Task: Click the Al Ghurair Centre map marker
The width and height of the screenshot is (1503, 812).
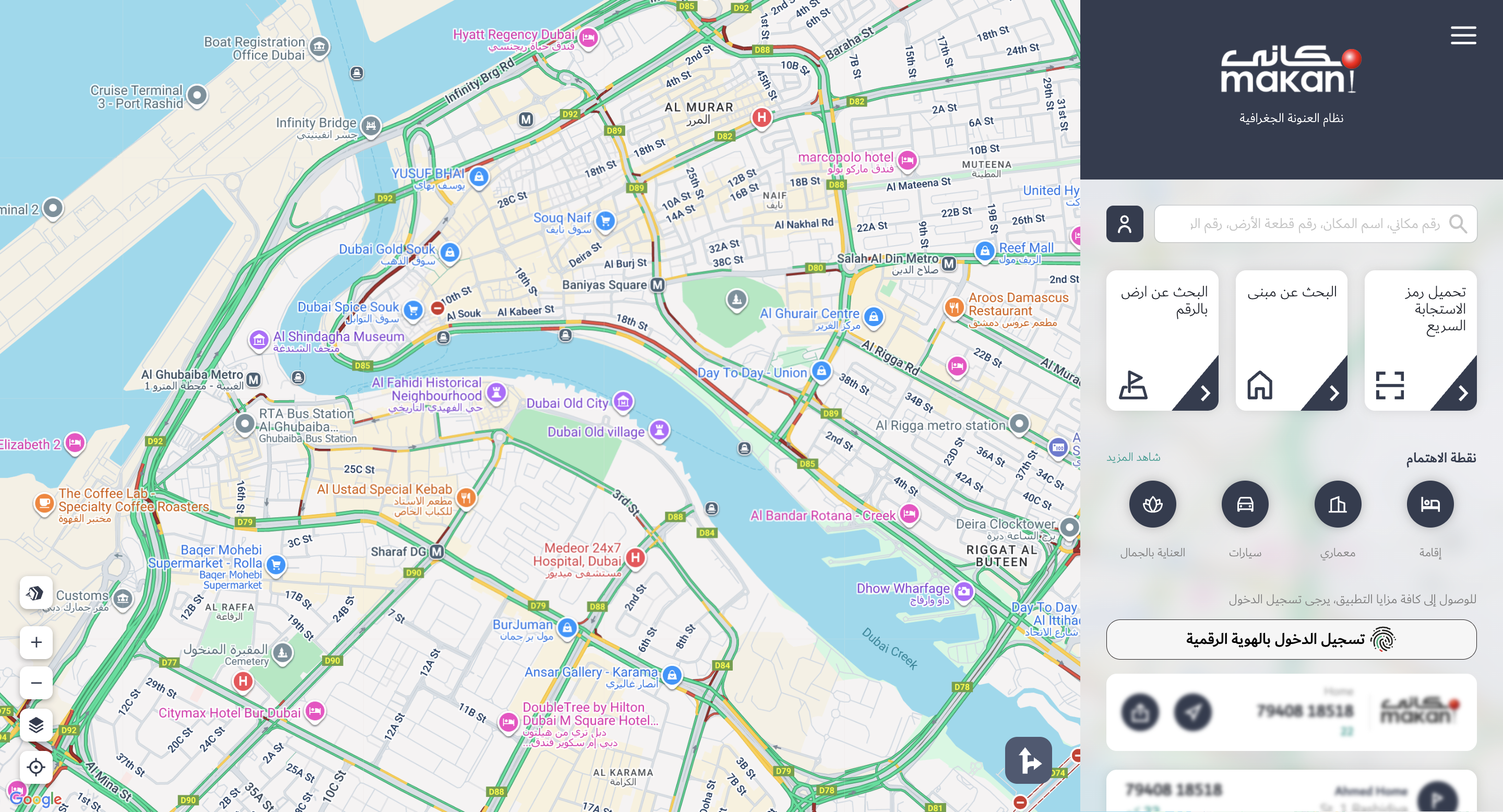Action: click(874, 317)
